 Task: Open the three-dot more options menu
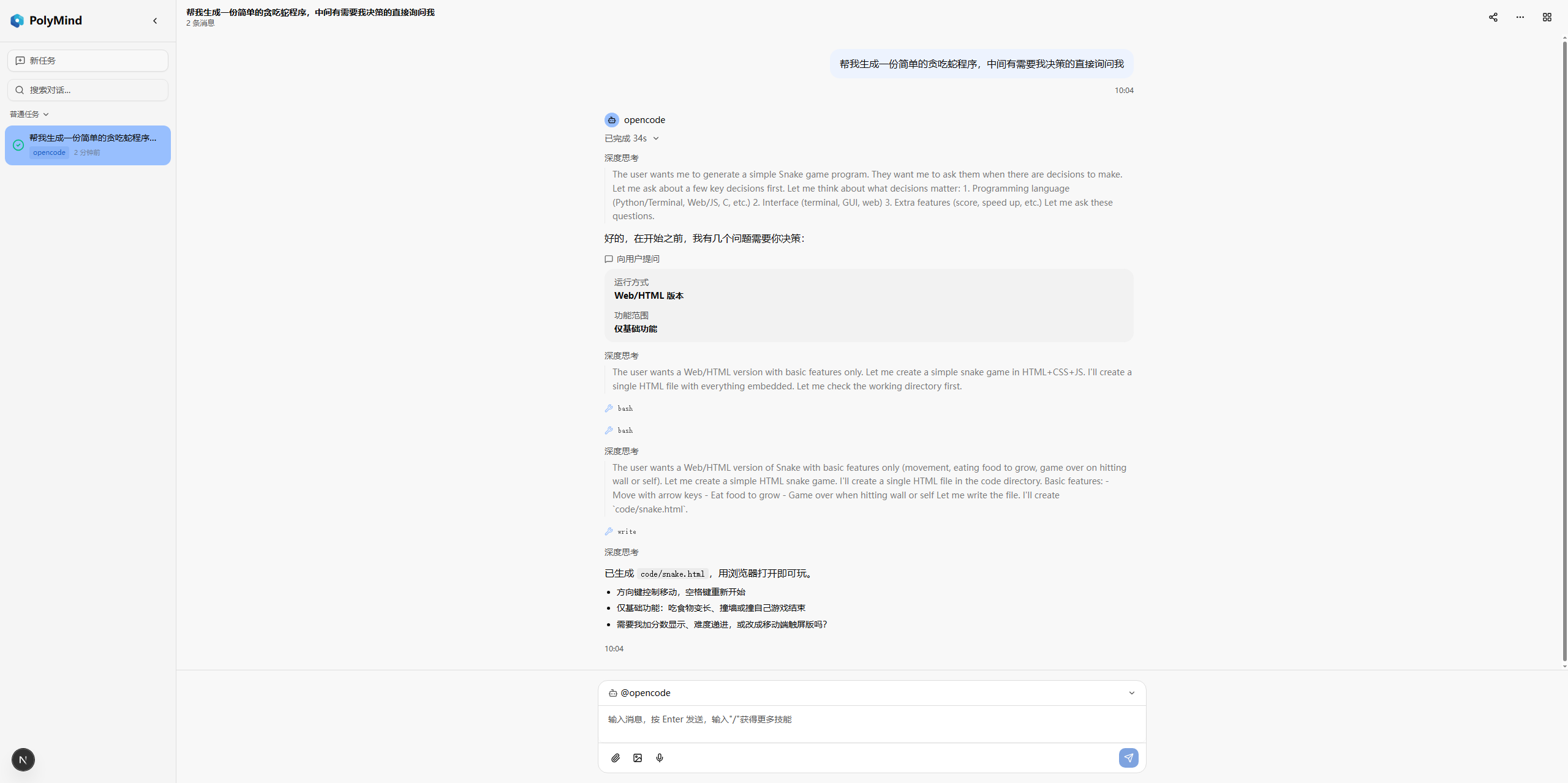[1520, 17]
